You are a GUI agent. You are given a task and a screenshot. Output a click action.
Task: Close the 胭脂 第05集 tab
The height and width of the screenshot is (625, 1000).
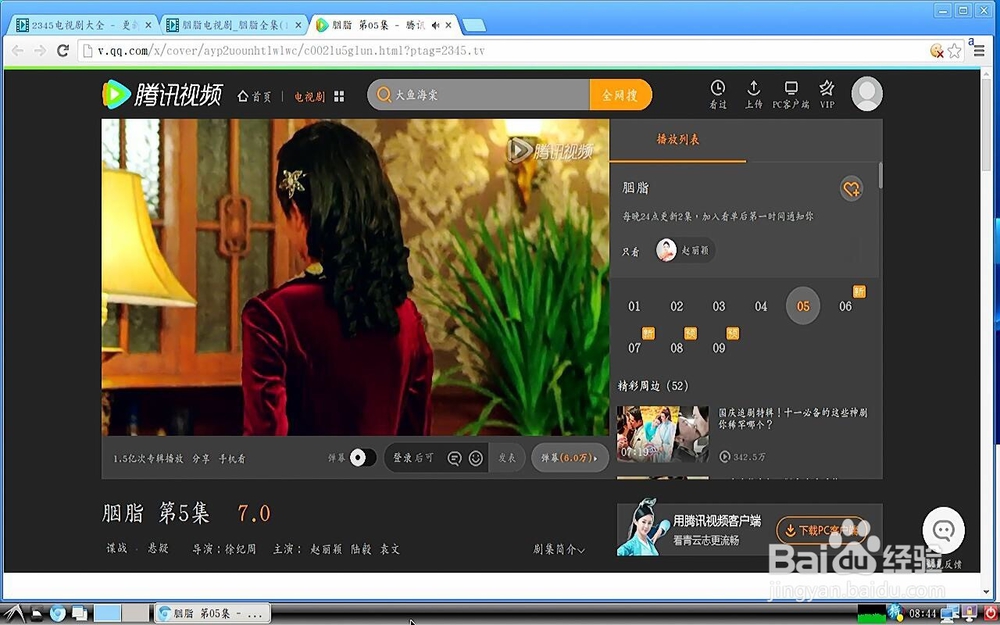tap(449, 26)
